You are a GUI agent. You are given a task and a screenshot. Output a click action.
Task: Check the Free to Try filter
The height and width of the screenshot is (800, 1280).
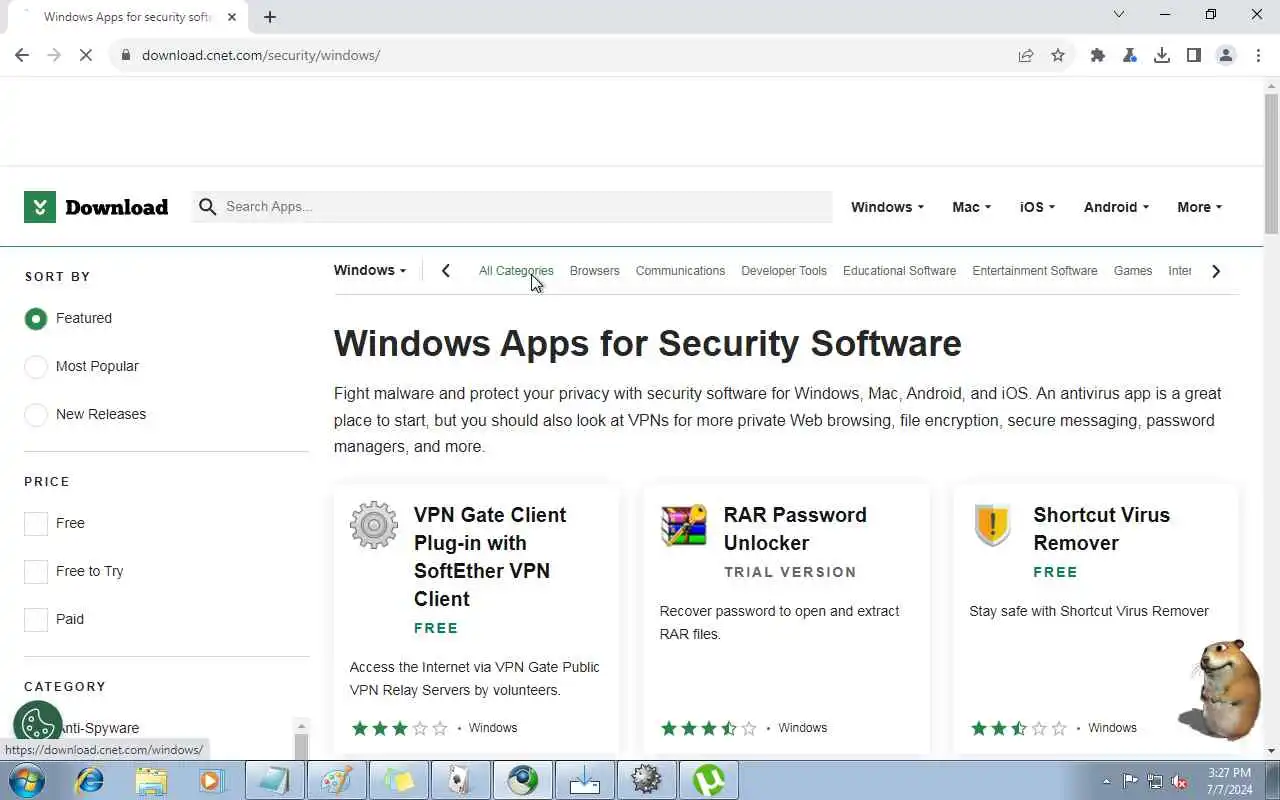coord(36,571)
